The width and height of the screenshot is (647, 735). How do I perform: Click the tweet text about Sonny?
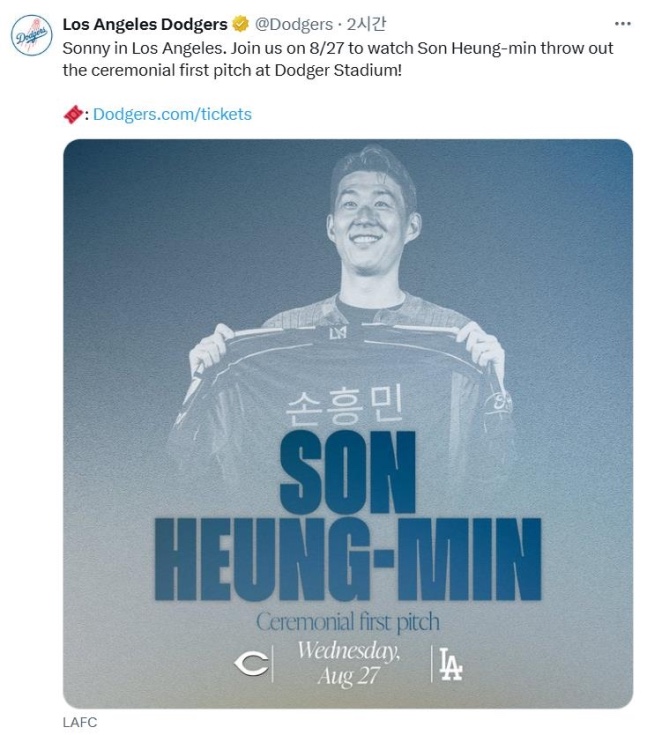point(338,59)
